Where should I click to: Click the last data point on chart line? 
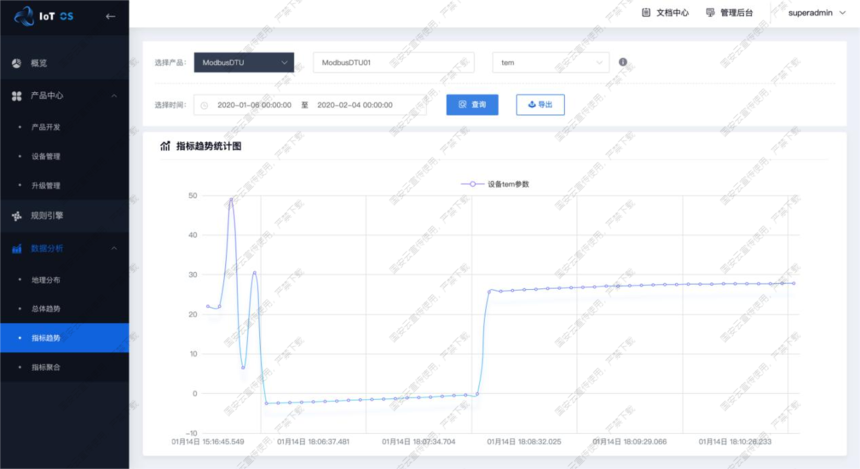[794, 284]
